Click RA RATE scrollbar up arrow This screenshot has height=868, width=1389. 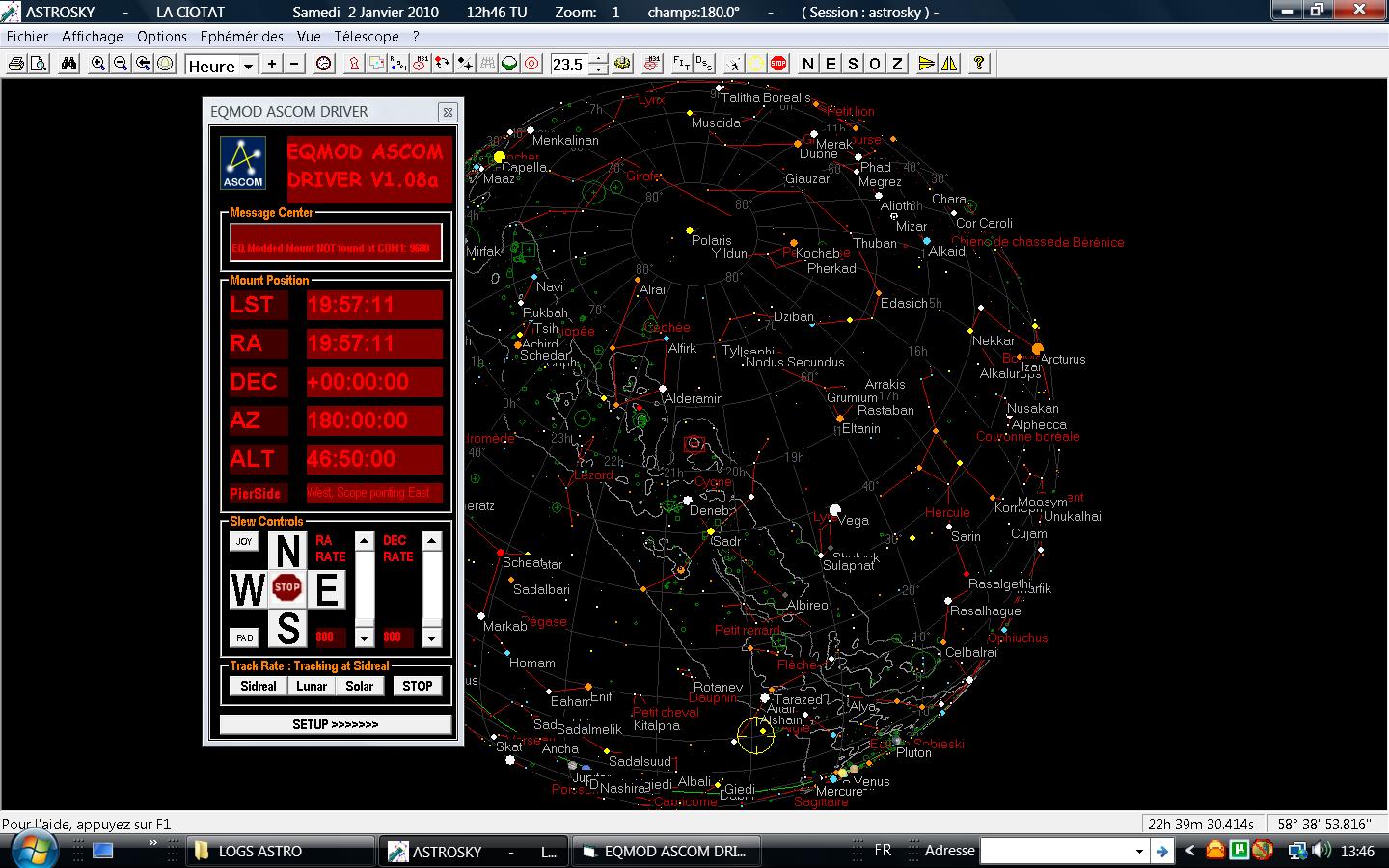(364, 540)
